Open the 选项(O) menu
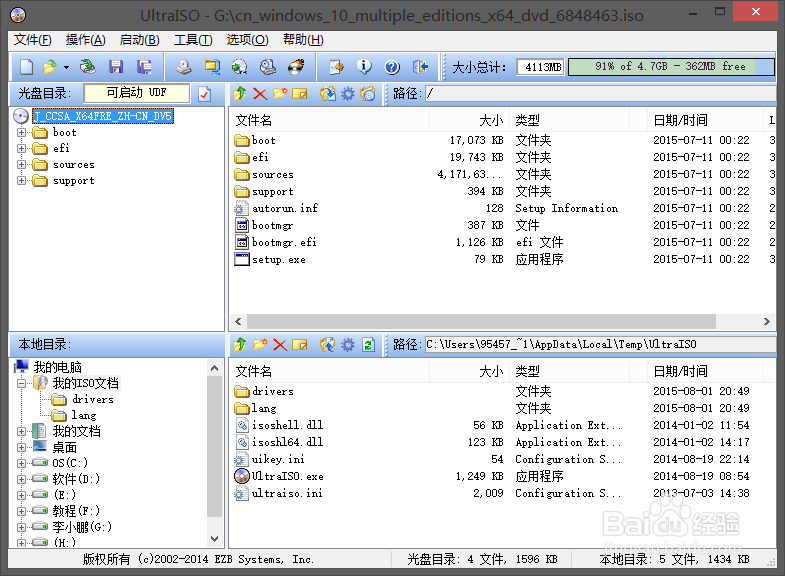Viewport: 785px width, 576px height. [x=247, y=40]
